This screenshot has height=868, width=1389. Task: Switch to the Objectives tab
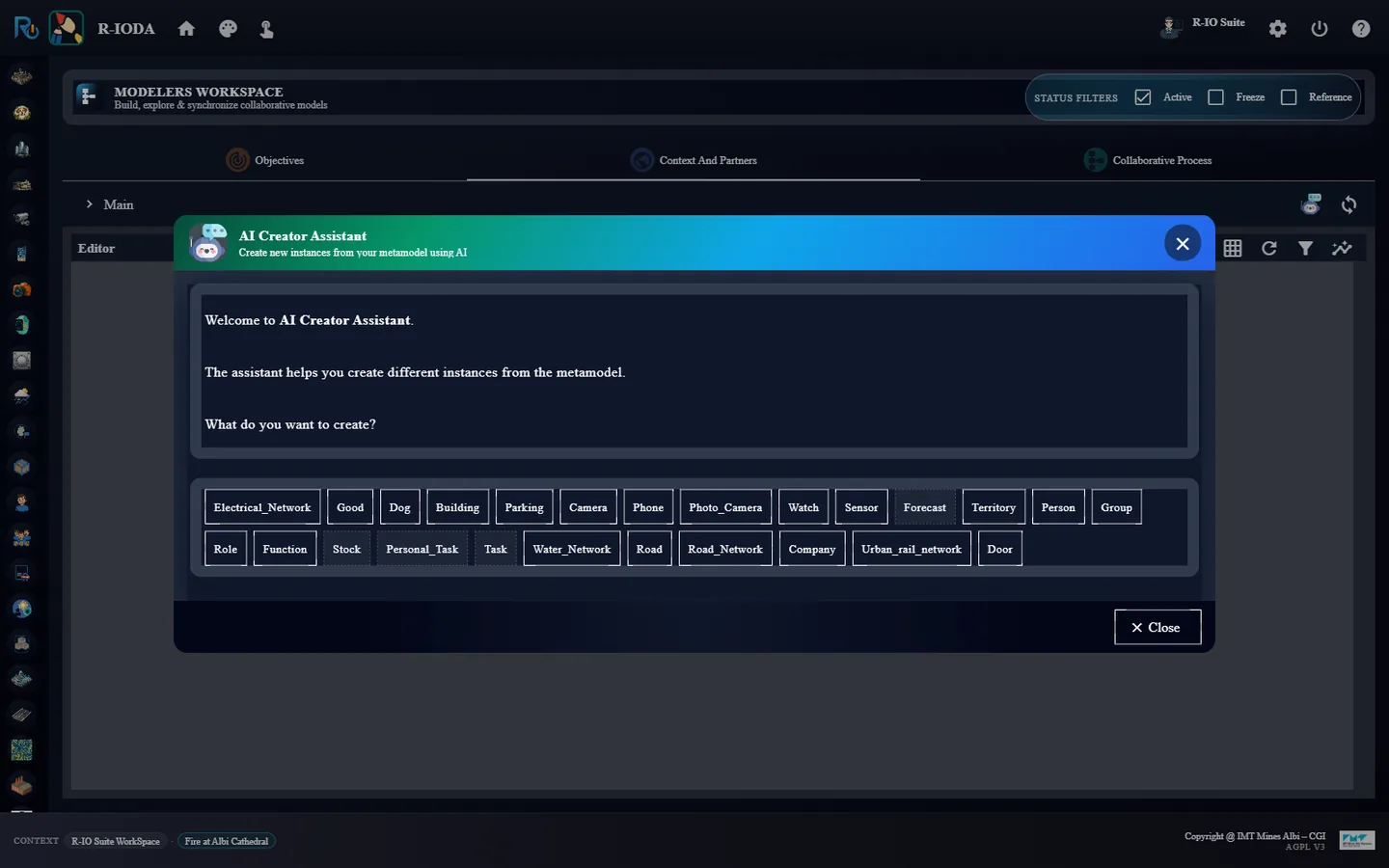265,160
